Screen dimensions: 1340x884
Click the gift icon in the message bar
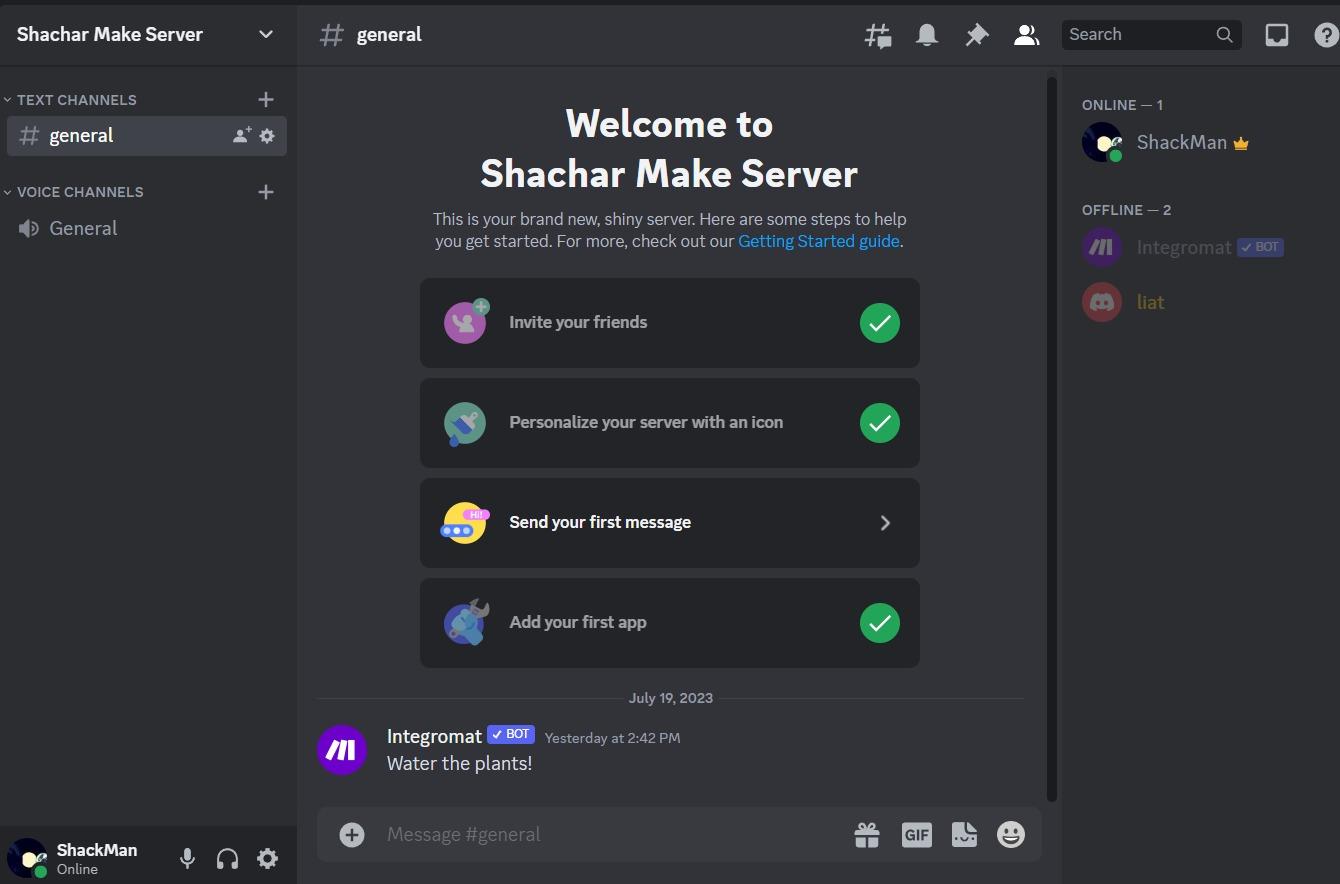click(867, 834)
